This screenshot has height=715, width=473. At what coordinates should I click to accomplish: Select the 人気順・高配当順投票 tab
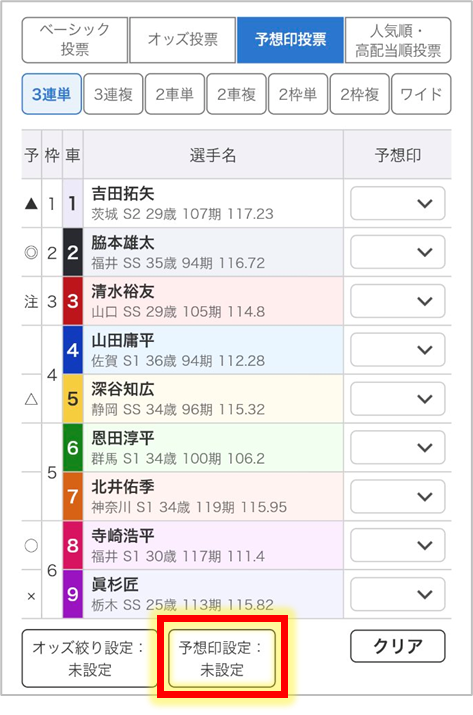point(398,40)
